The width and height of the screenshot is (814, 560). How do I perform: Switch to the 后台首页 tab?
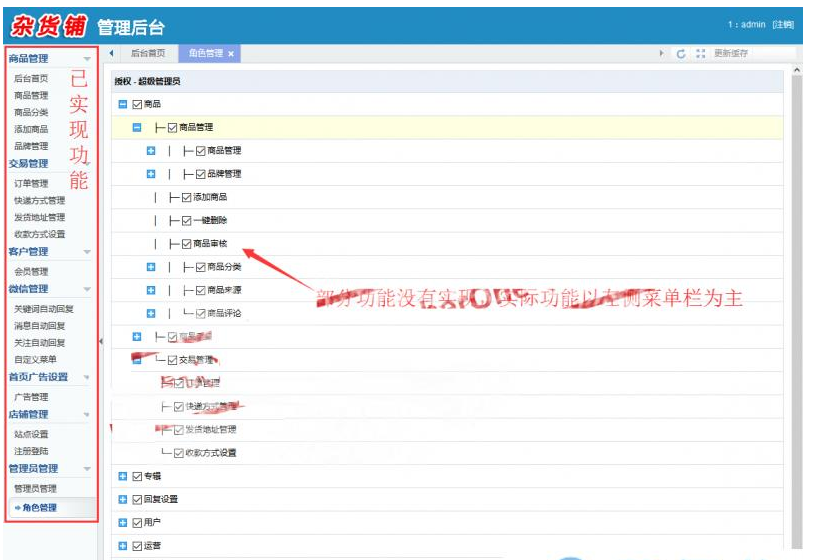pyautogui.click(x=148, y=54)
